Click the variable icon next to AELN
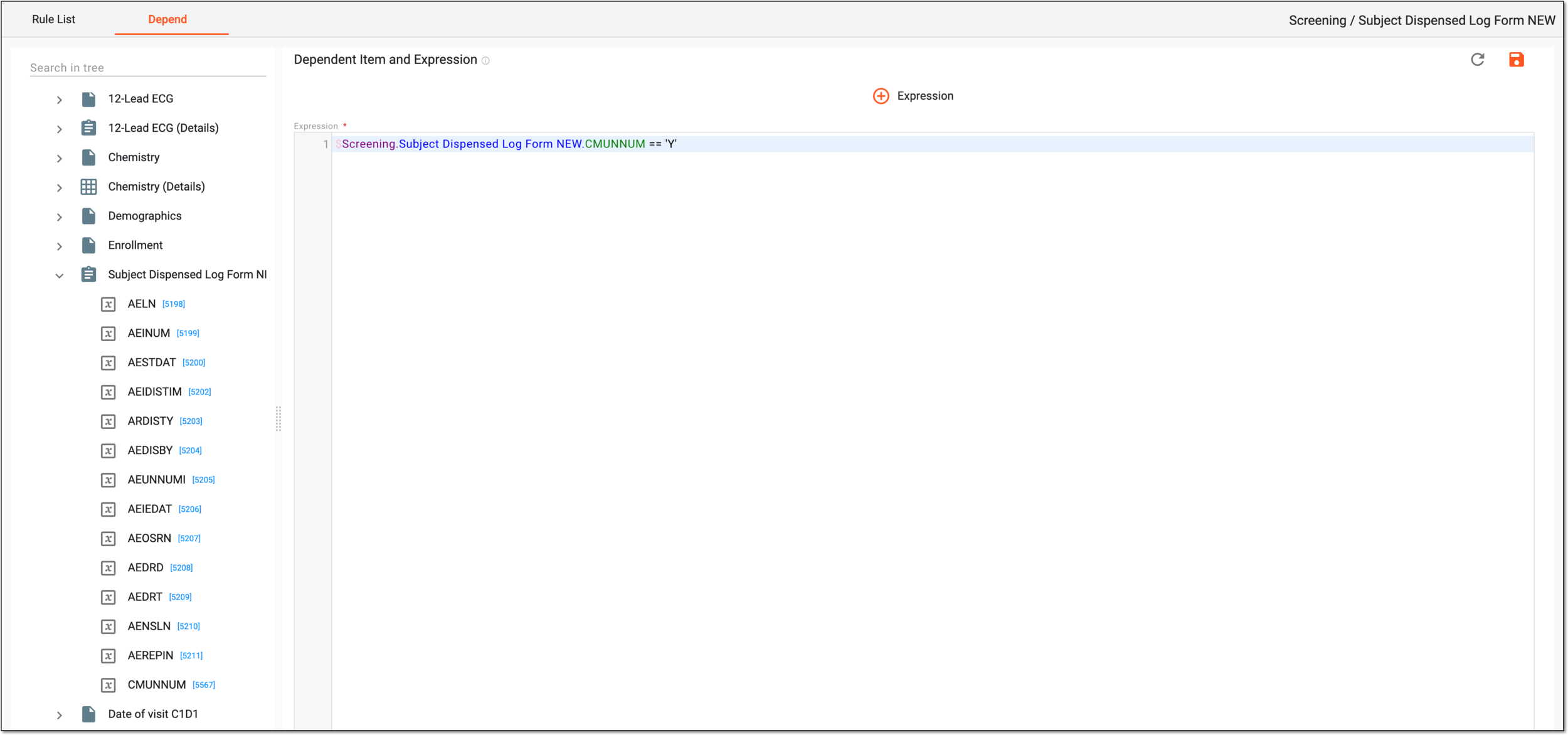The height and width of the screenshot is (735, 1568). point(109,304)
